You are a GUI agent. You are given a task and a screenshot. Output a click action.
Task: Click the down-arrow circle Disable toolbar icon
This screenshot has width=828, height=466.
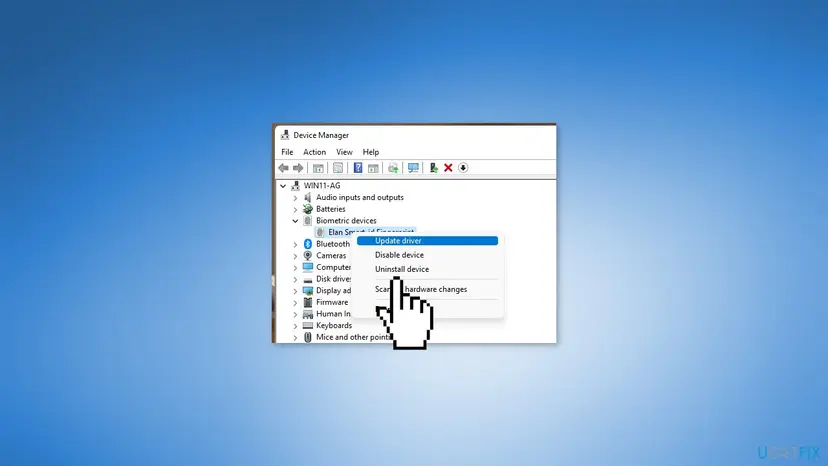[463, 168]
